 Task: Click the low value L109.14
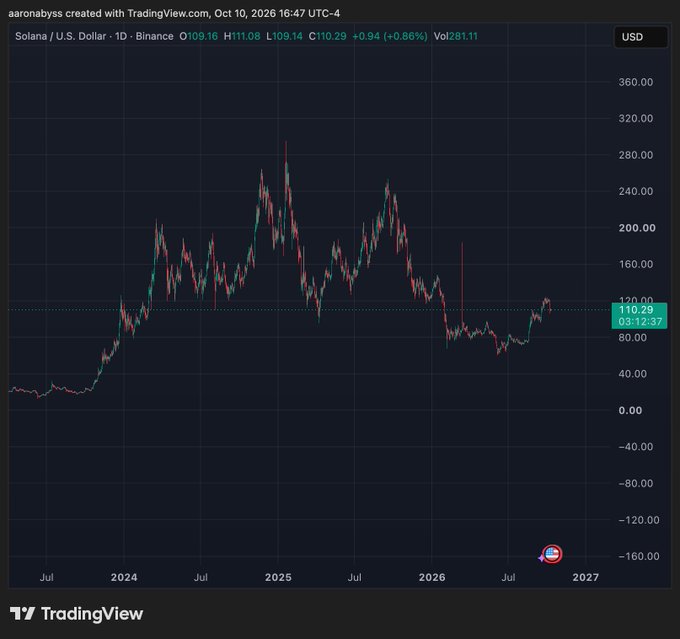click(x=284, y=36)
